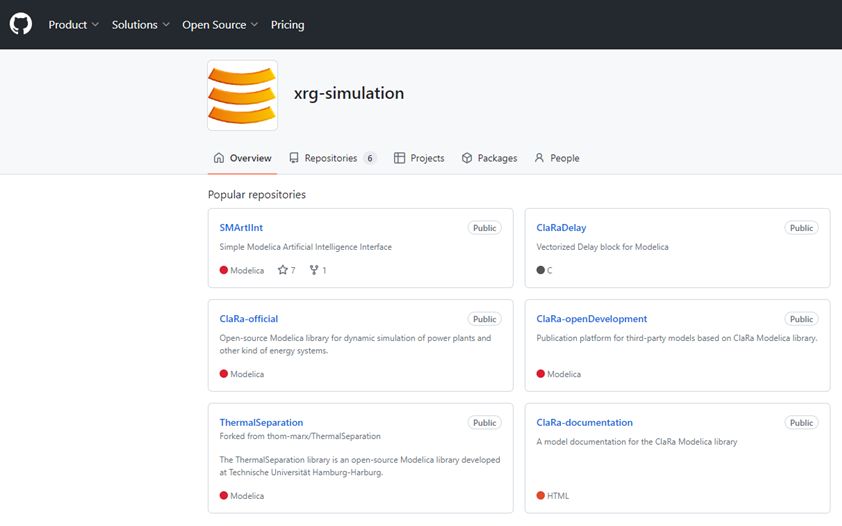842x526 pixels.
Task: Click the cube icon beside Packages
Action: point(467,158)
